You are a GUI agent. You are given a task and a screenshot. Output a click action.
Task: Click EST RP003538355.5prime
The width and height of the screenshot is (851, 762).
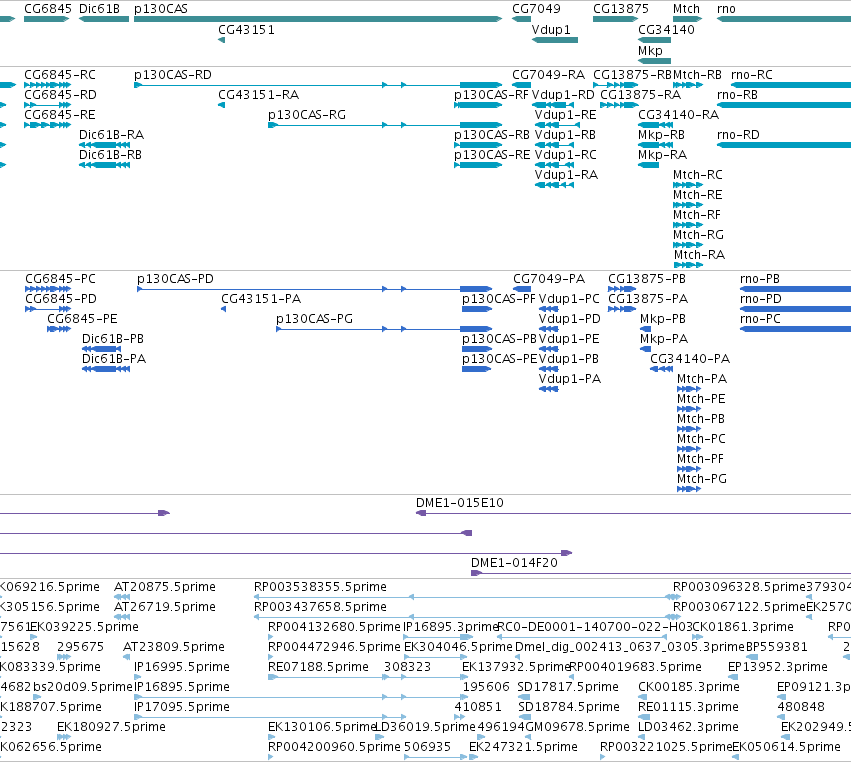coord(467,597)
